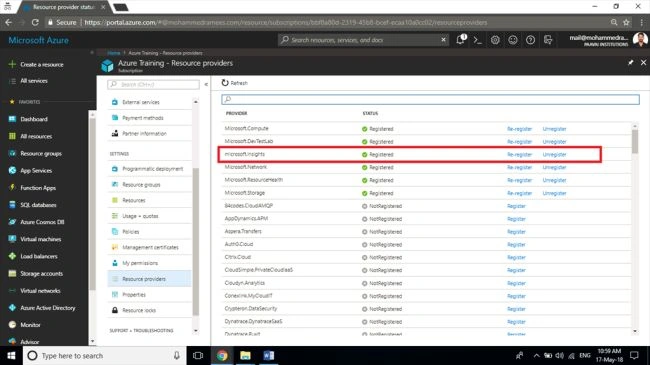Focus the top Search resources field

point(363,40)
